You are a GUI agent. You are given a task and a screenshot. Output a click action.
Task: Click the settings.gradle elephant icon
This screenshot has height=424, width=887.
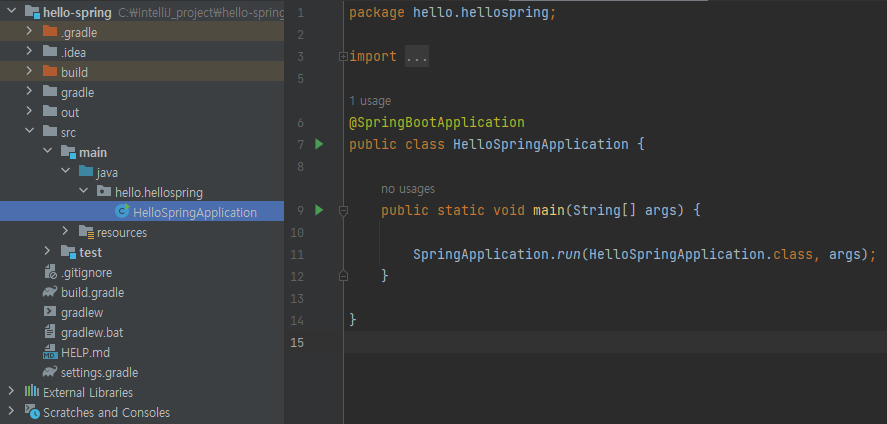[x=50, y=372]
